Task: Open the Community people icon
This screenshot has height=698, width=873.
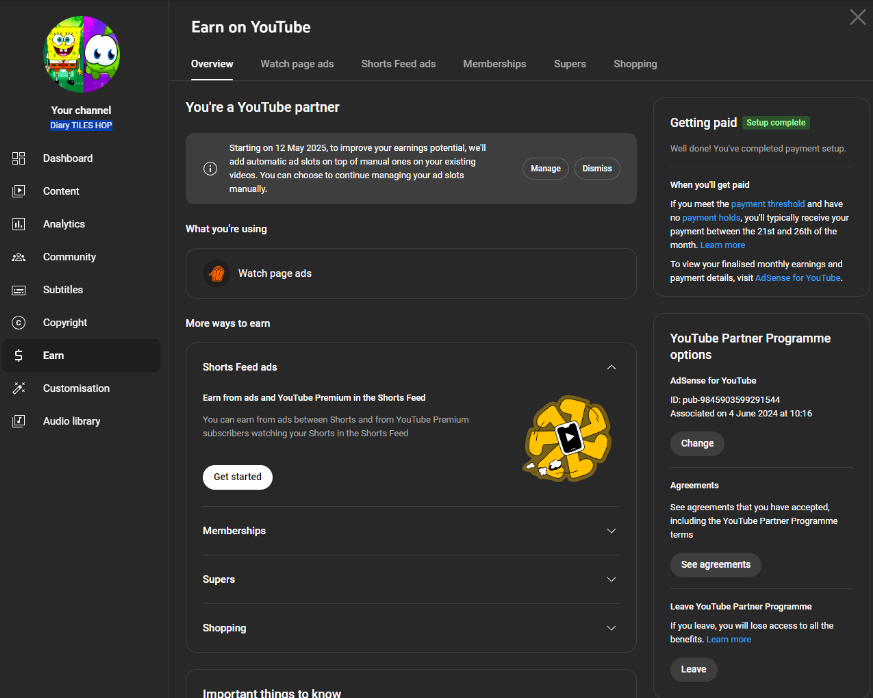Action: [x=18, y=257]
